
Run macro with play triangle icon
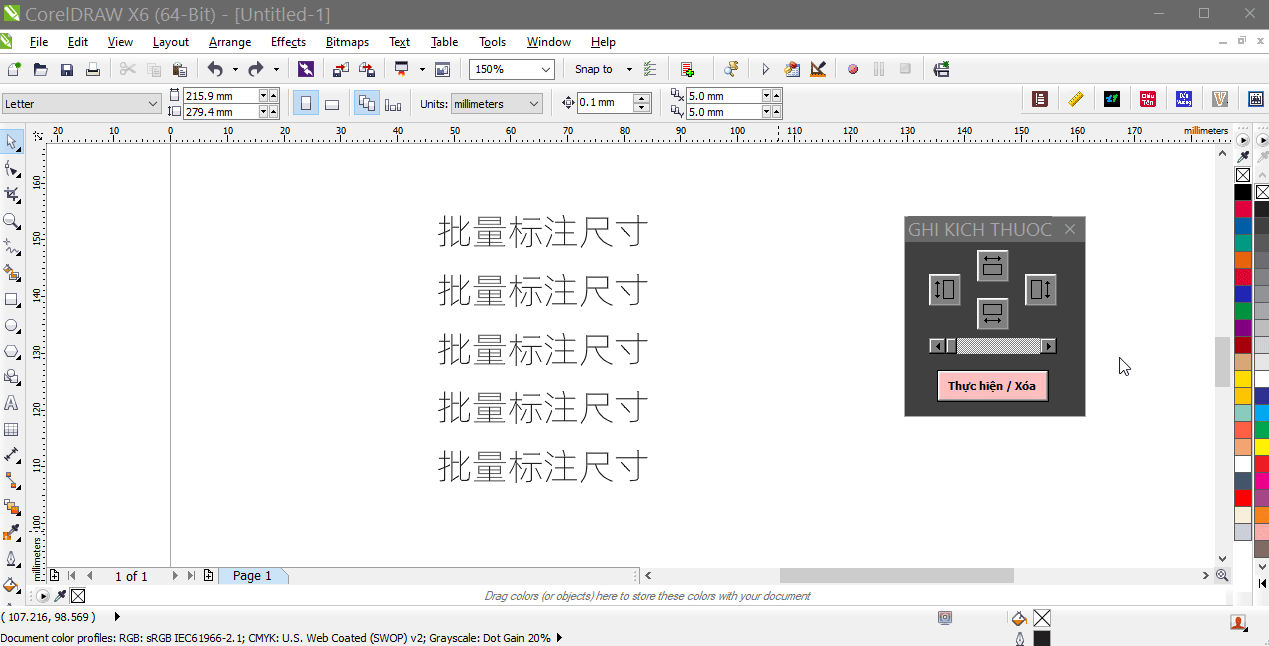(766, 69)
